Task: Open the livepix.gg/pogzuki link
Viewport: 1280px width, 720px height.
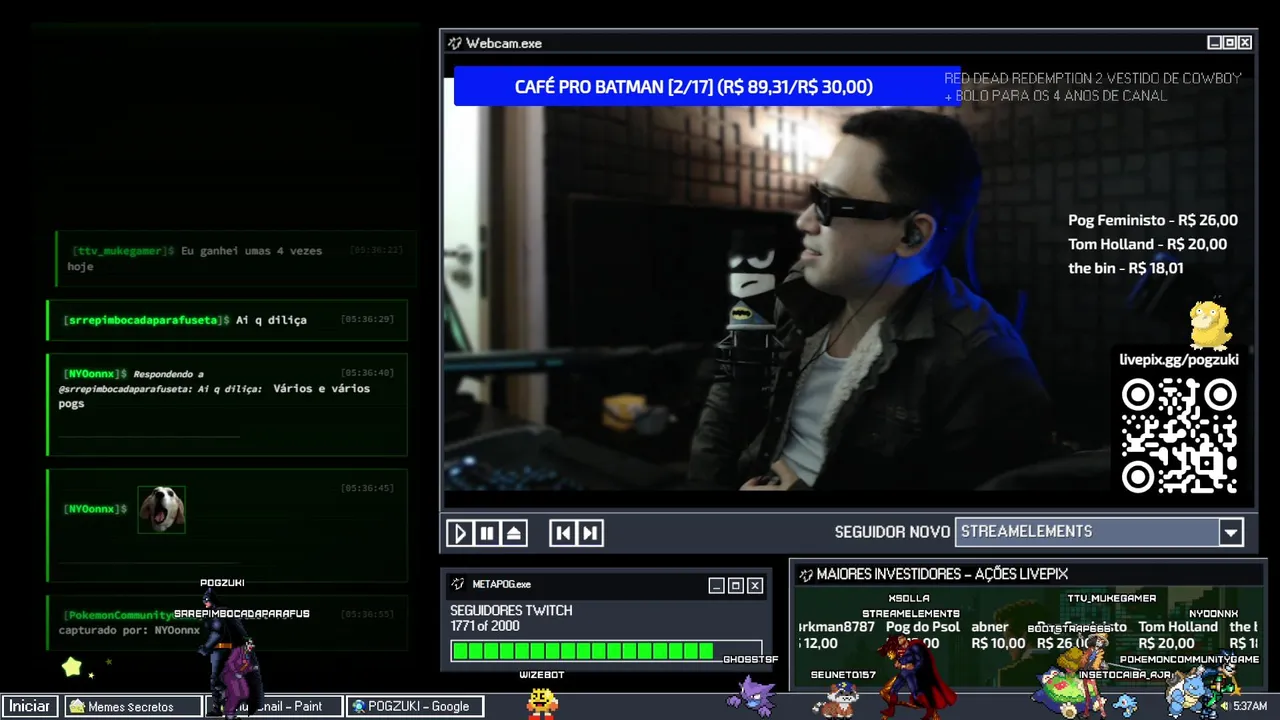Action: click(1178, 360)
